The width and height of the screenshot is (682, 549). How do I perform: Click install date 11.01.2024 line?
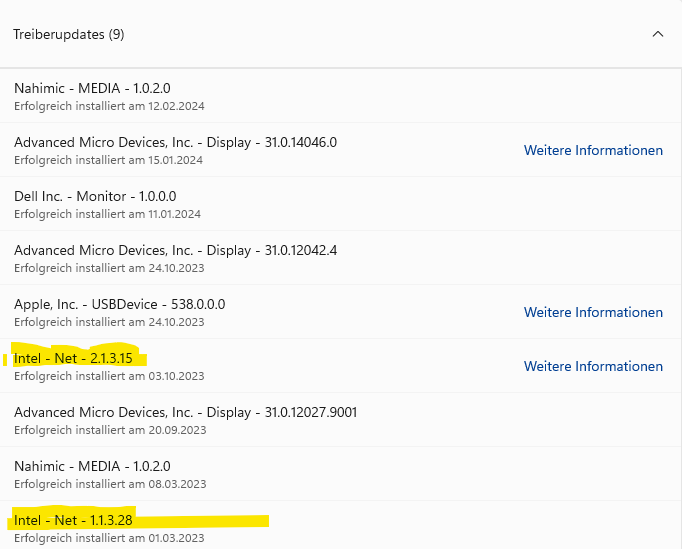(x=107, y=214)
